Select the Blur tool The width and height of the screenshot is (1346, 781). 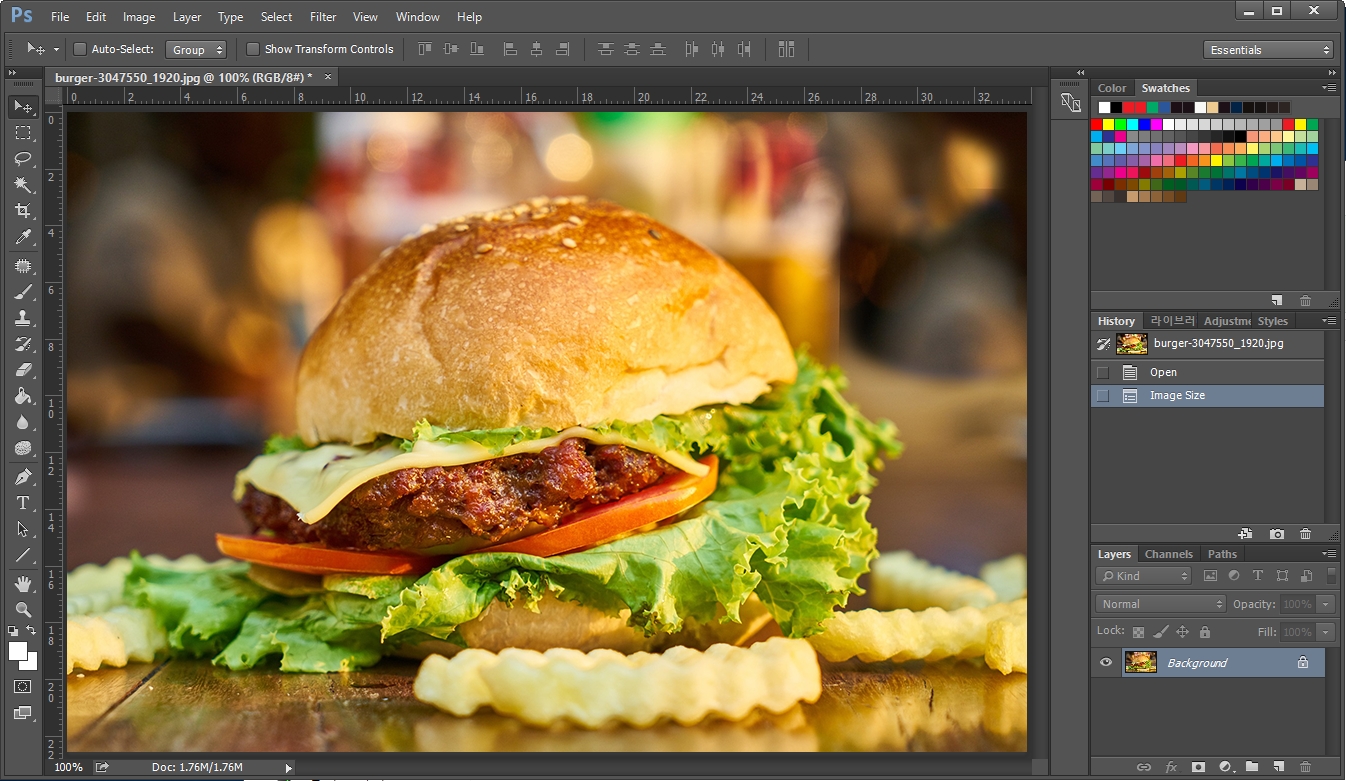(23, 422)
